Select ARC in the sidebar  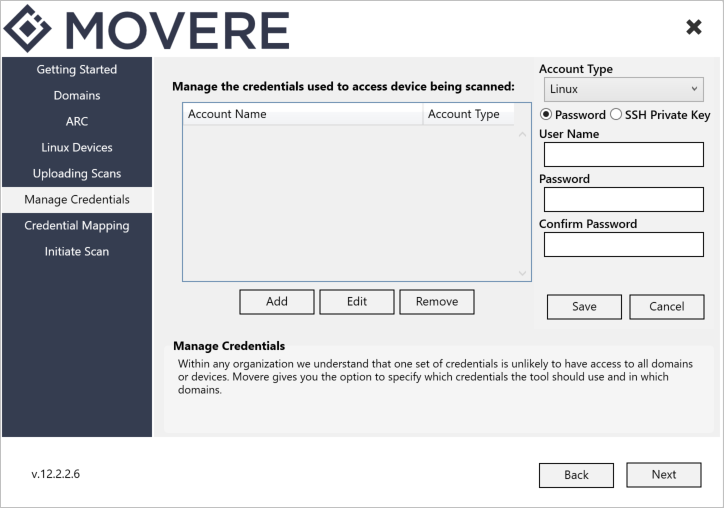pos(77,121)
